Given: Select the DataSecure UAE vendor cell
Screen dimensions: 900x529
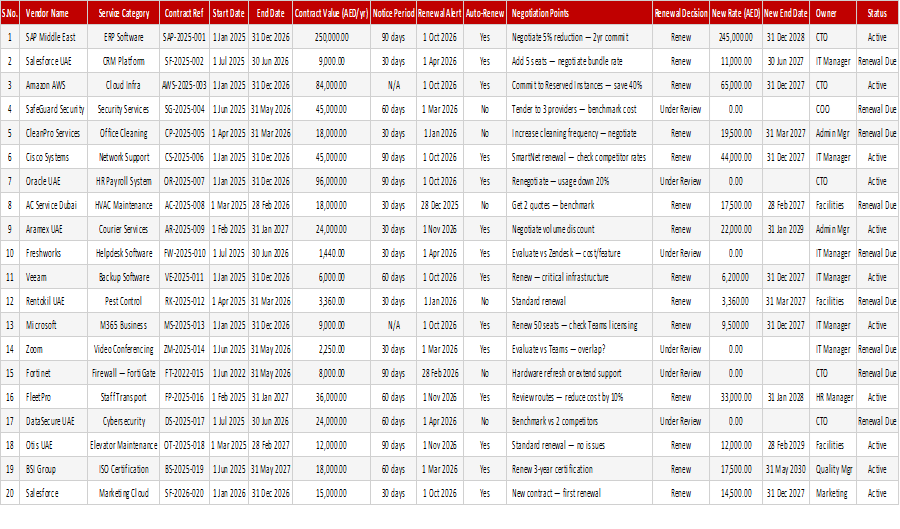Looking at the screenshot, I should 53,421.
